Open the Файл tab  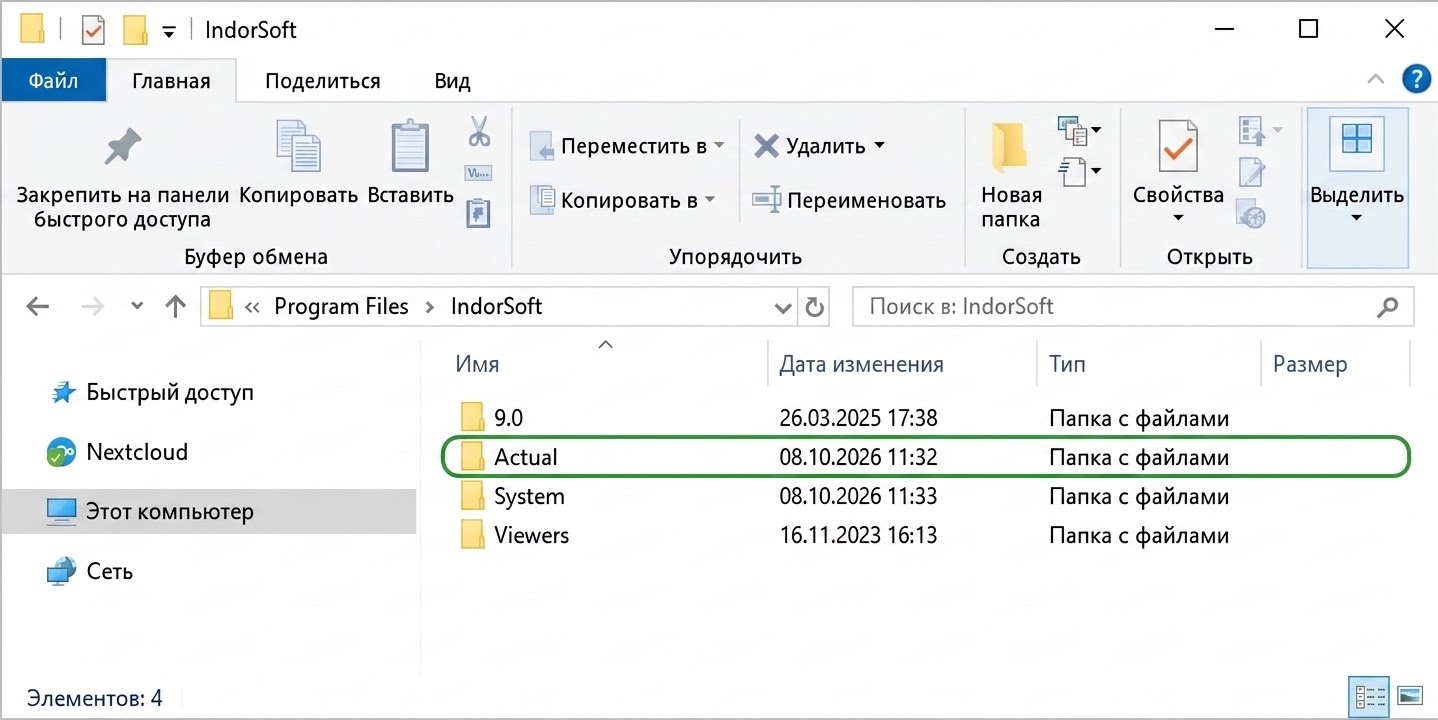(53, 81)
